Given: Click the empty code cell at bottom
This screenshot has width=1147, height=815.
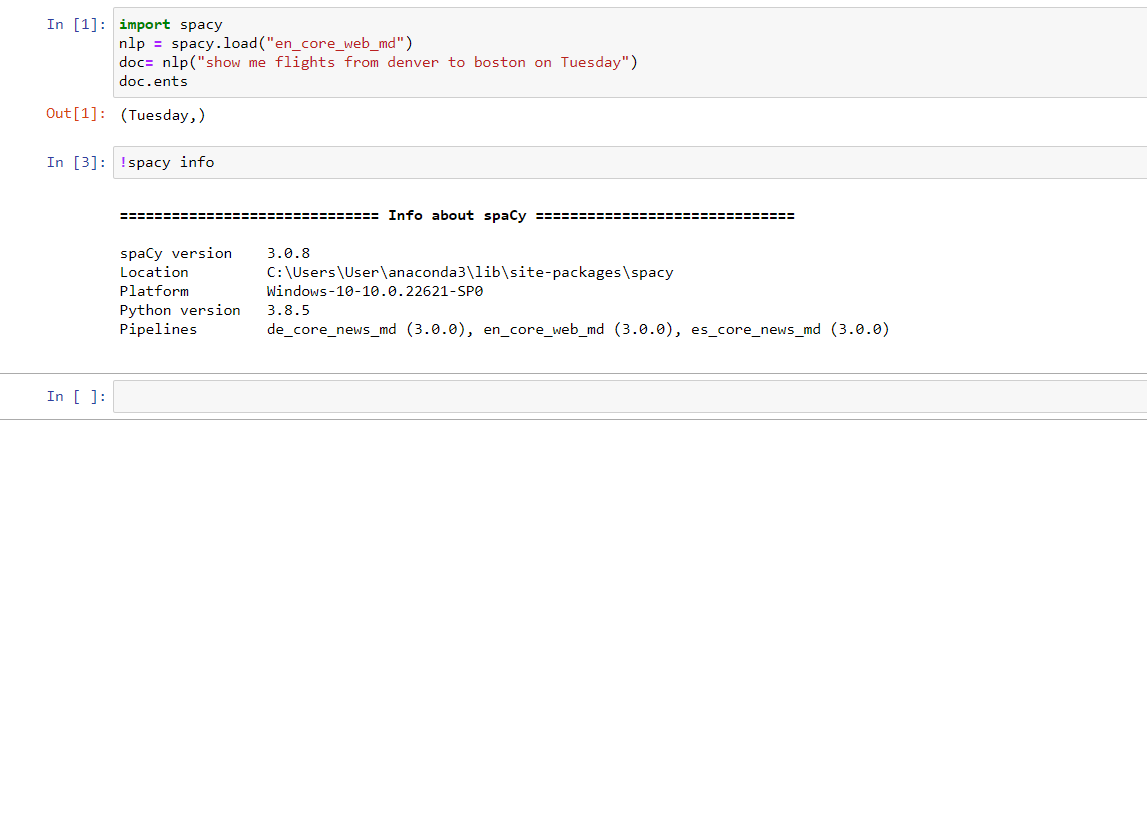Looking at the screenshot, I should 630,397.
